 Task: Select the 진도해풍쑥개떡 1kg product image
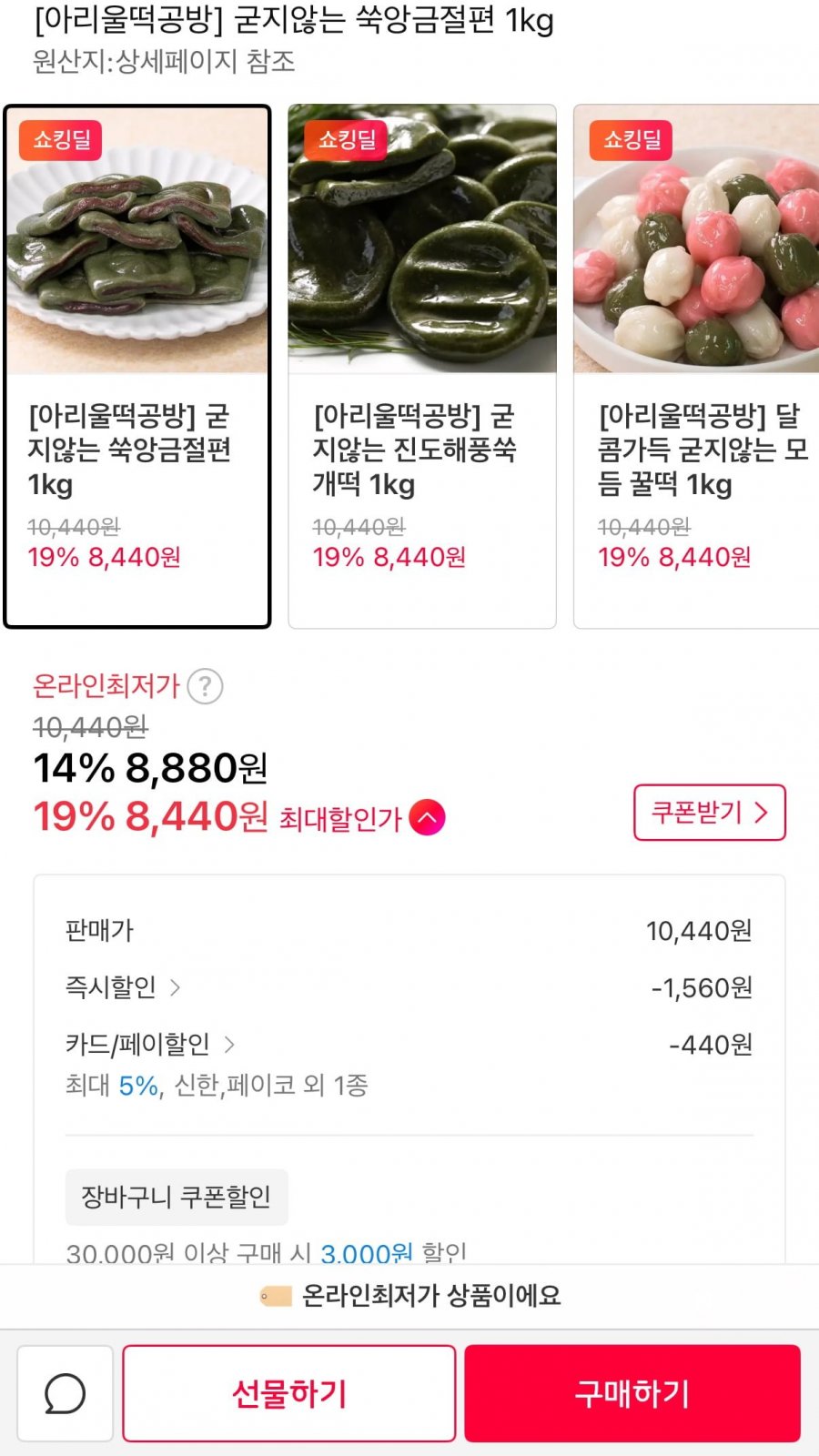422,240
